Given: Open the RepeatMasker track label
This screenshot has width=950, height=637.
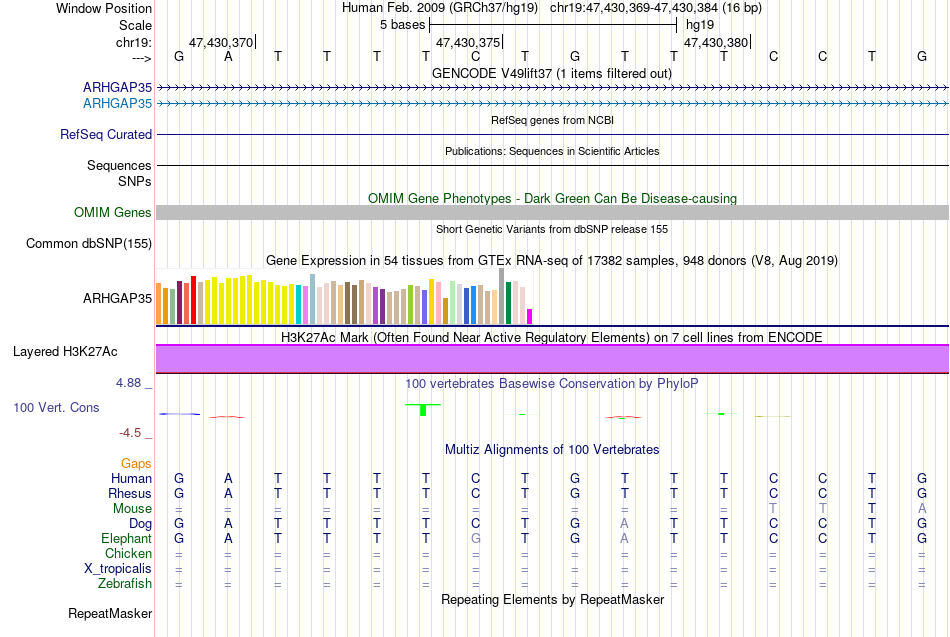Looking at the screenshot, I should tap(110, 613).
